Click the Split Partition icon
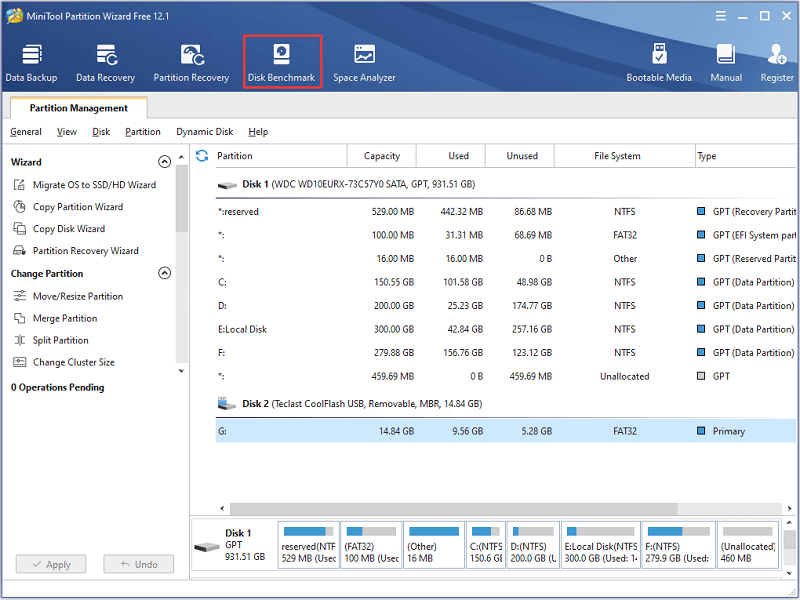 click(19, 340)
